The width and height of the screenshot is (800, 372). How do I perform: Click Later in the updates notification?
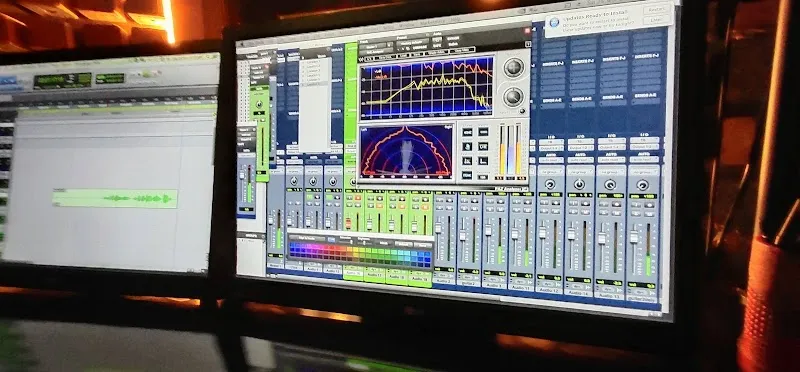coord(656,20)
